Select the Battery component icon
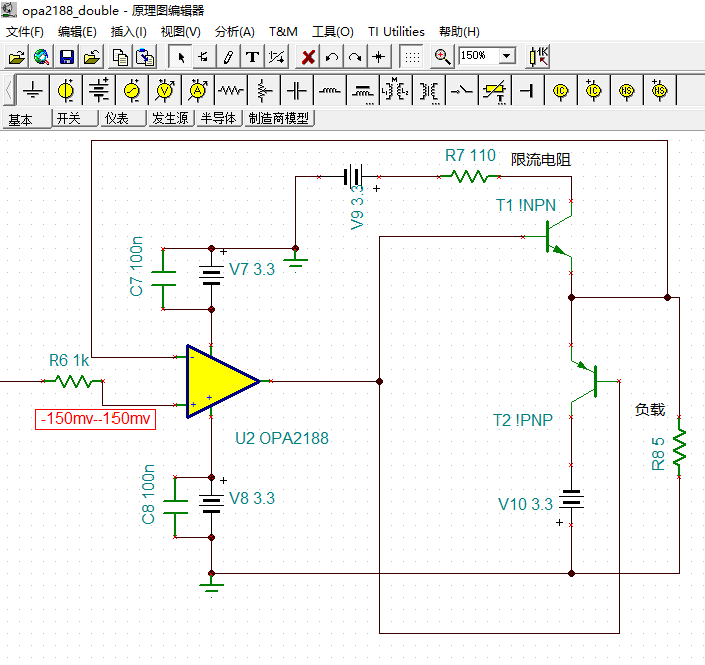Viewport: 705px width, 665px height. [99, 91]
